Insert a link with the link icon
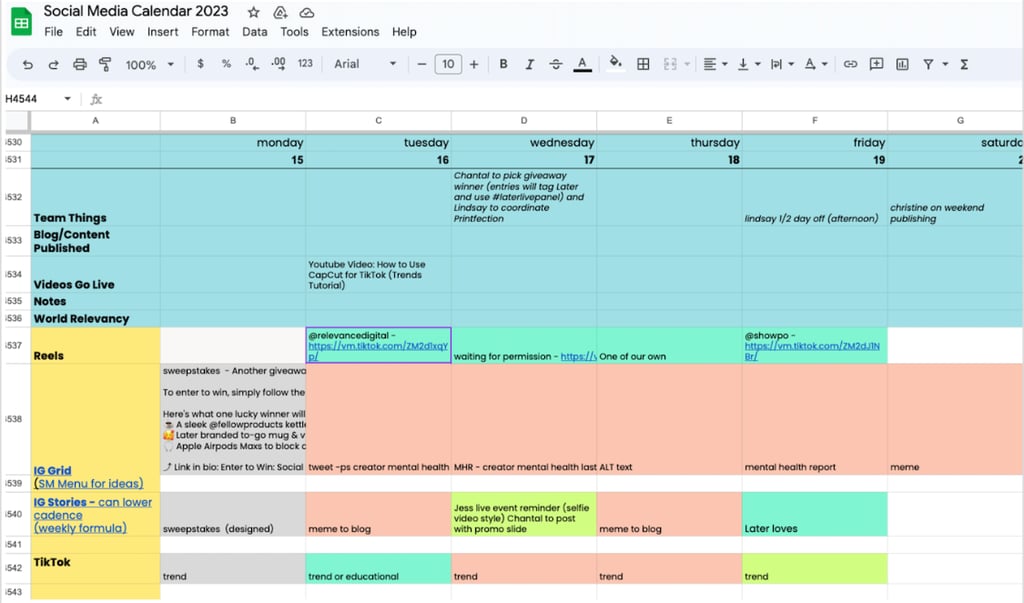Viewport: 1024px width, 603px height. point(850,64)
